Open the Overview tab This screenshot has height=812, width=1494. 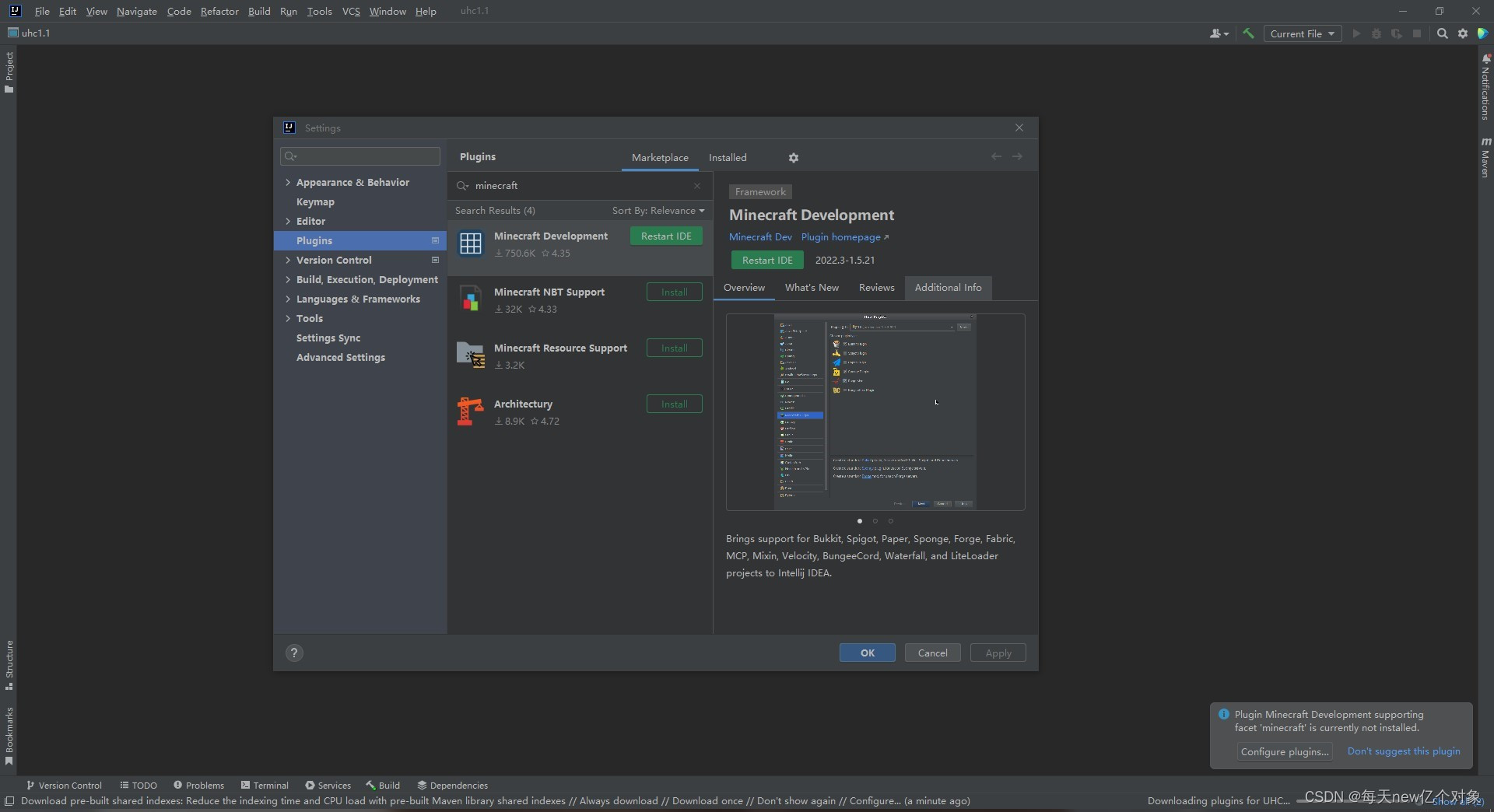click(x=744, y=288)
